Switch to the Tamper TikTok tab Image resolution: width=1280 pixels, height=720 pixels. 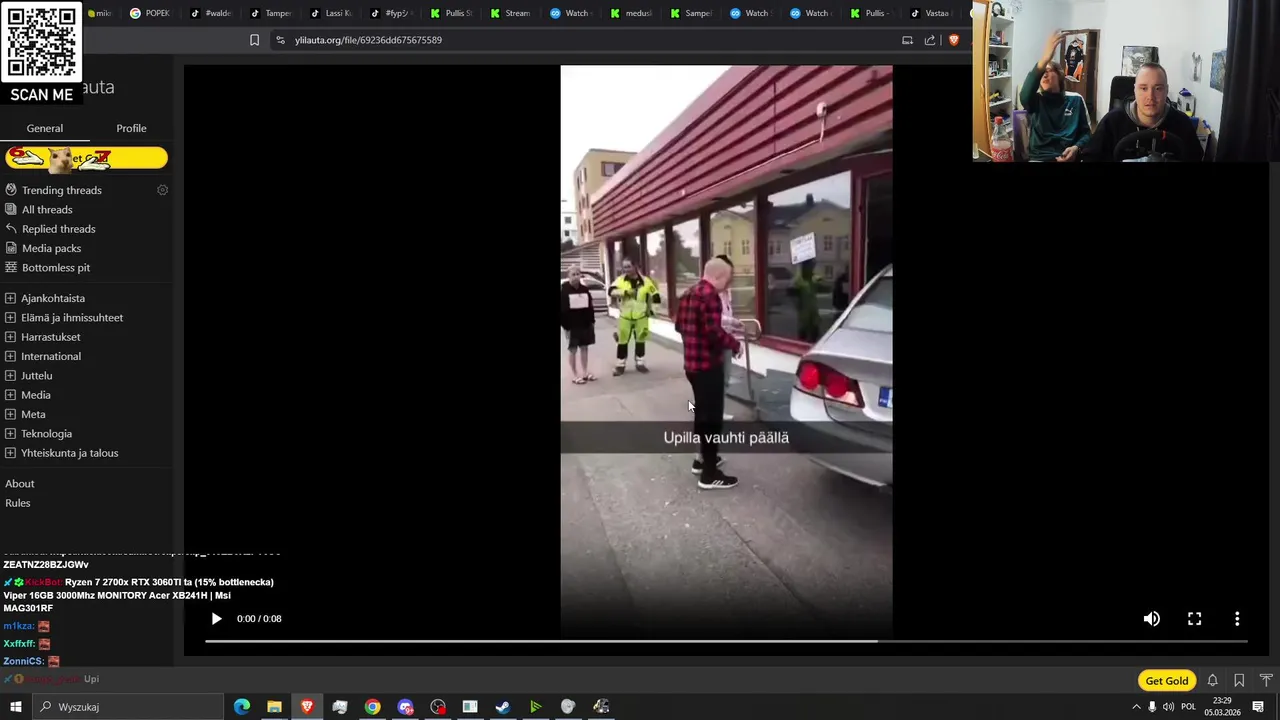click(x=272, y=13)
